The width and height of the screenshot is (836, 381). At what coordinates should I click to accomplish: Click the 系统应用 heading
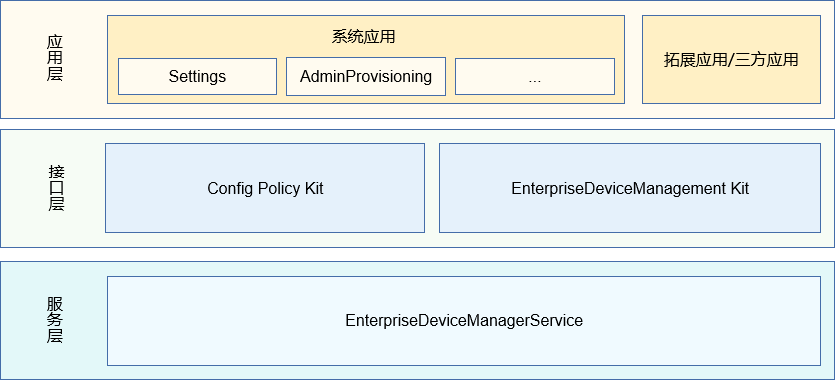coord(364,37)
